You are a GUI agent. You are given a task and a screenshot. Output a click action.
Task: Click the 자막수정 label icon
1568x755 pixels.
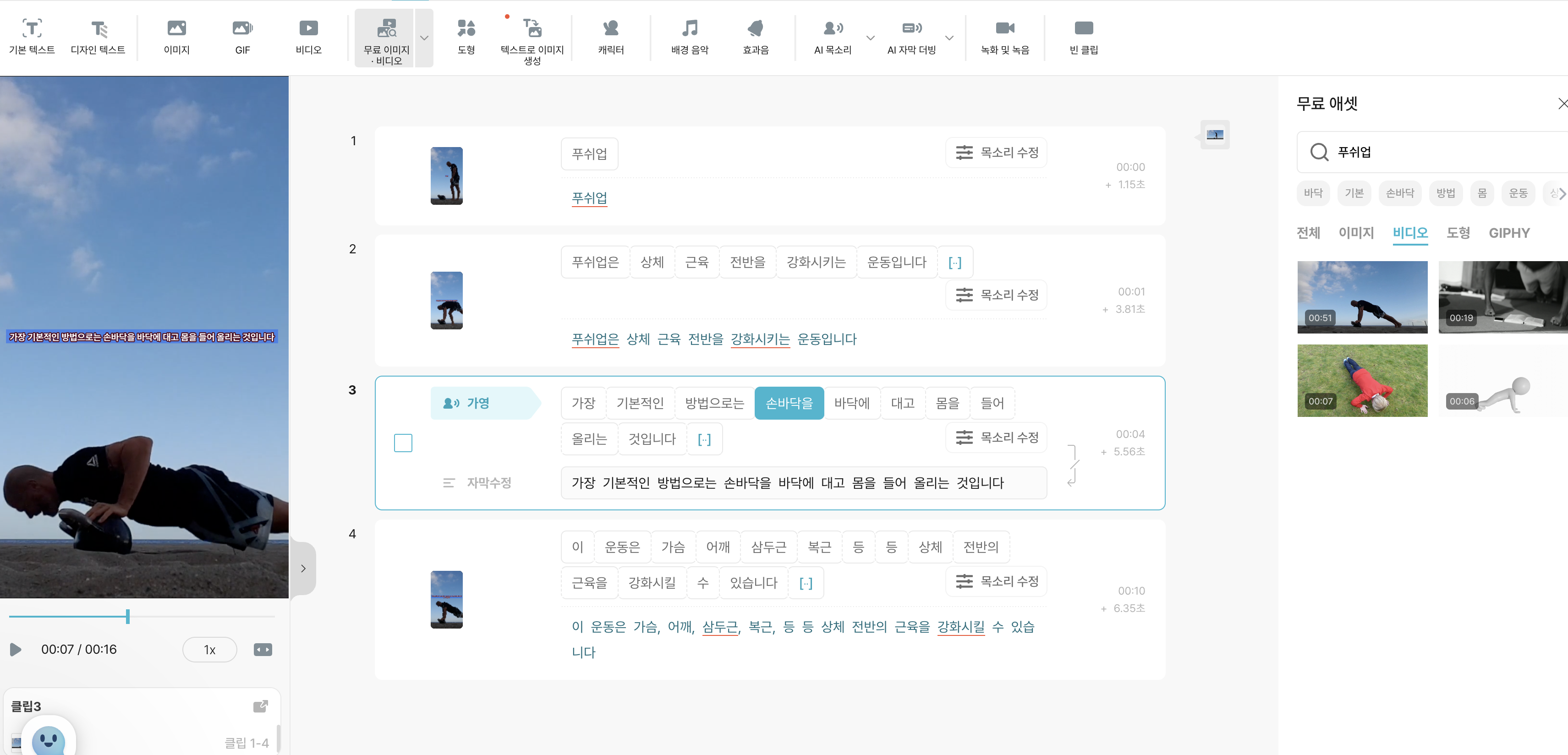point(449,482)
